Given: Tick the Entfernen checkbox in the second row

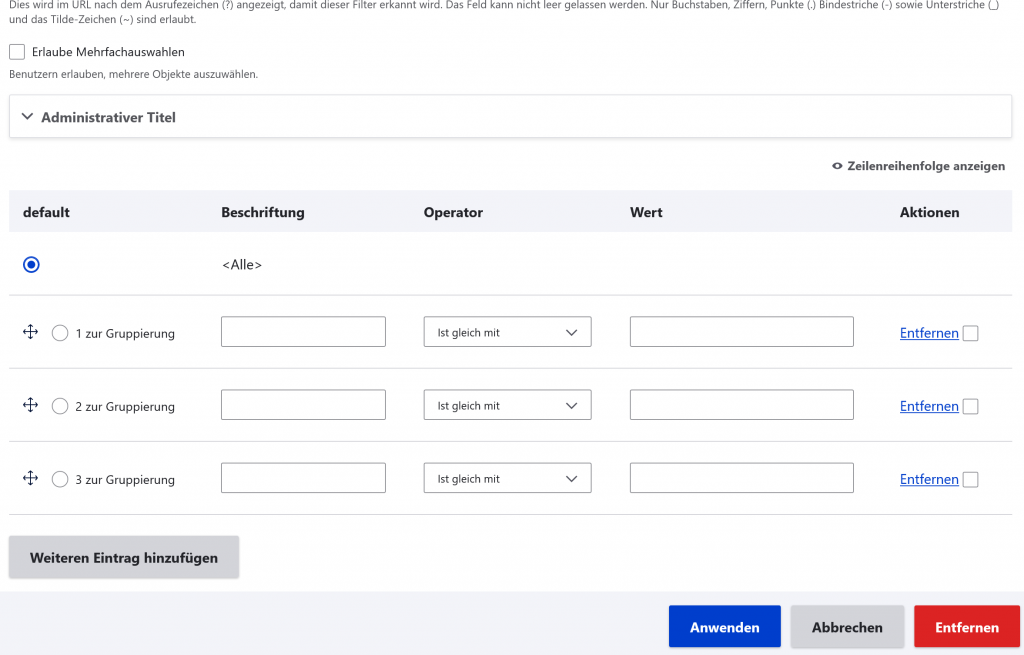Looking at the screenshot, I should click(x=970, y=406).
